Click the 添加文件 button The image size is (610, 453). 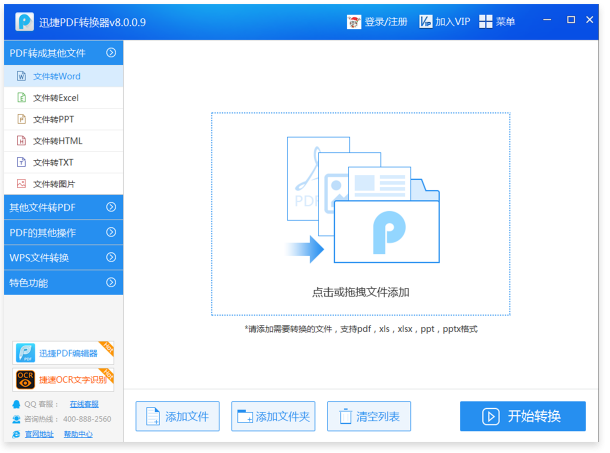177,416
